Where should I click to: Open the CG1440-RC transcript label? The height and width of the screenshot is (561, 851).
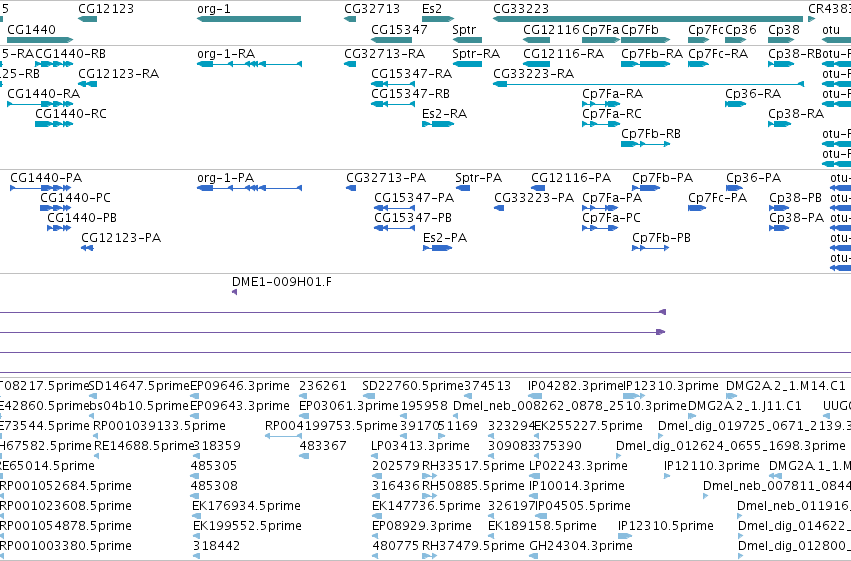click(x=71, y=114)
